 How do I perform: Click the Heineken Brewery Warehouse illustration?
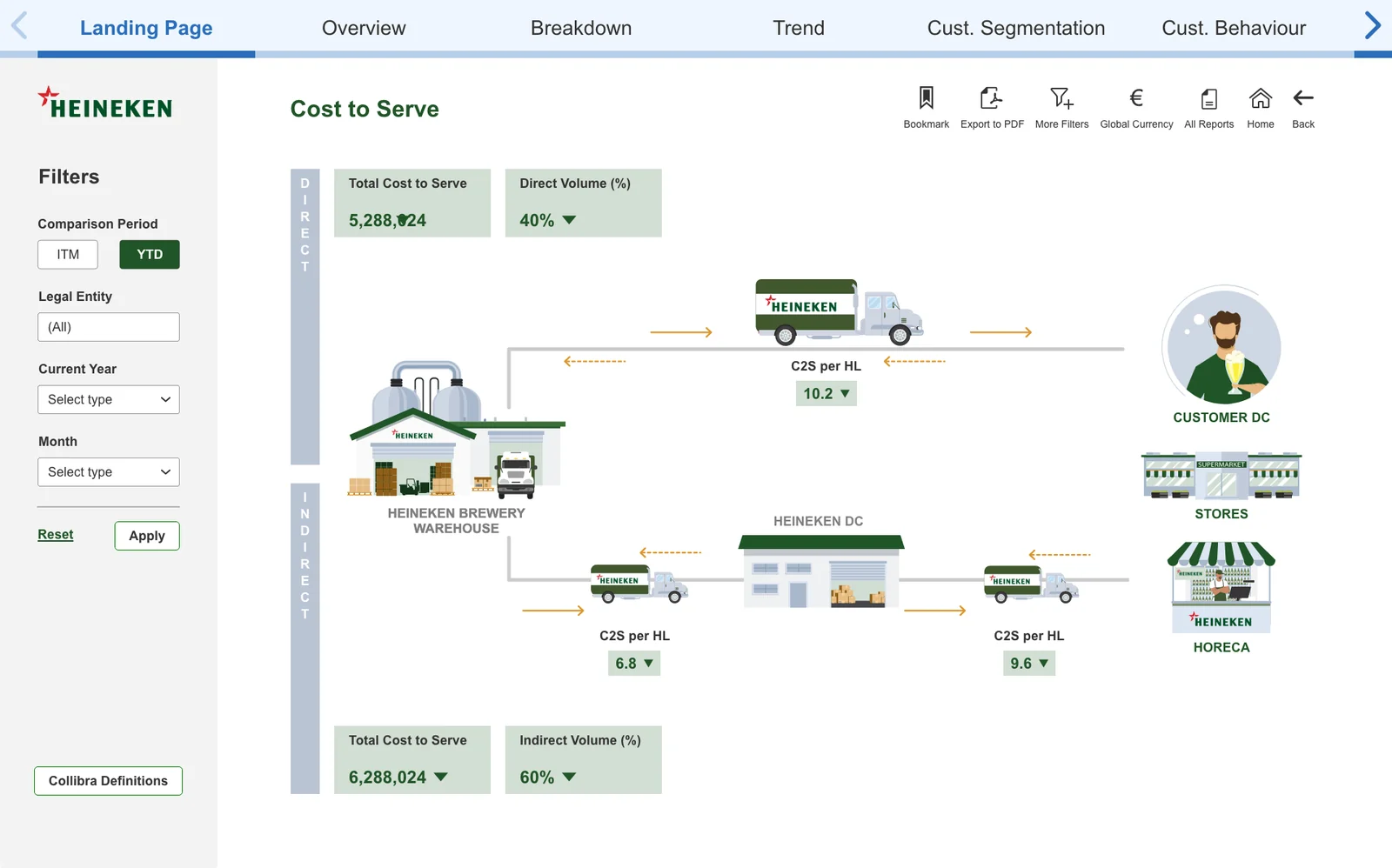(x=457, y=429)
